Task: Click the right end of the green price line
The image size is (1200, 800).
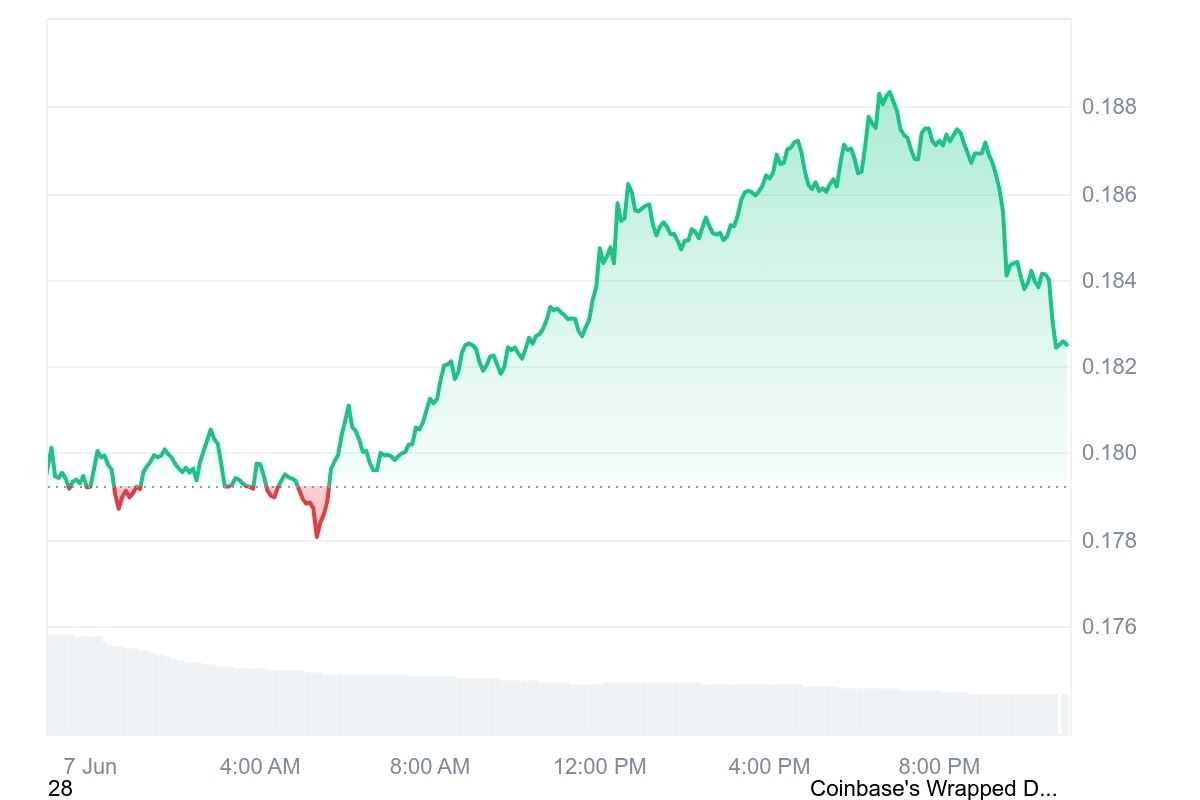Action: (x=1066, y=345)
